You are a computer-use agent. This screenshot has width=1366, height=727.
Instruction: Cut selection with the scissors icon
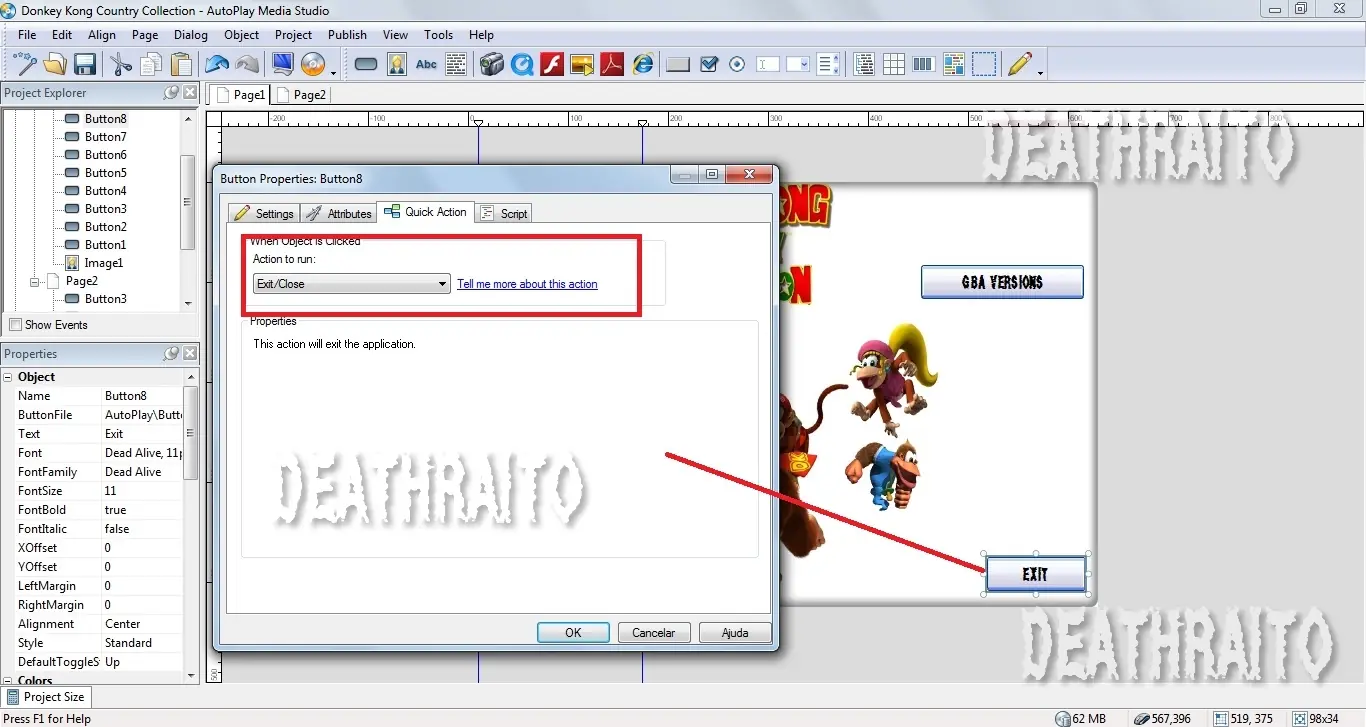[121, 64]
